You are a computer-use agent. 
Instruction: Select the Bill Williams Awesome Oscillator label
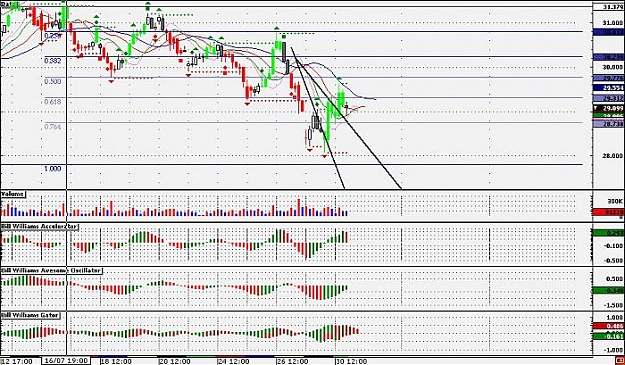[x=51, y=271]
